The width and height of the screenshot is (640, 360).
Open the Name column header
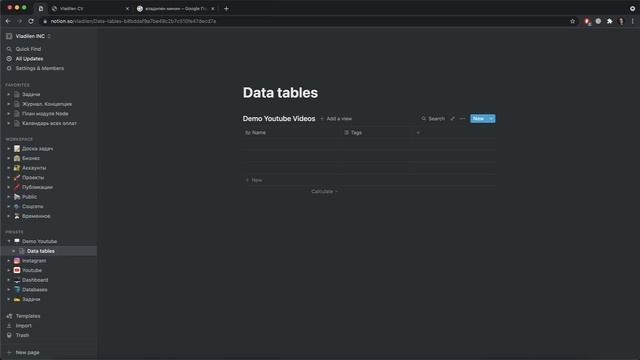[x=292, y=133]
